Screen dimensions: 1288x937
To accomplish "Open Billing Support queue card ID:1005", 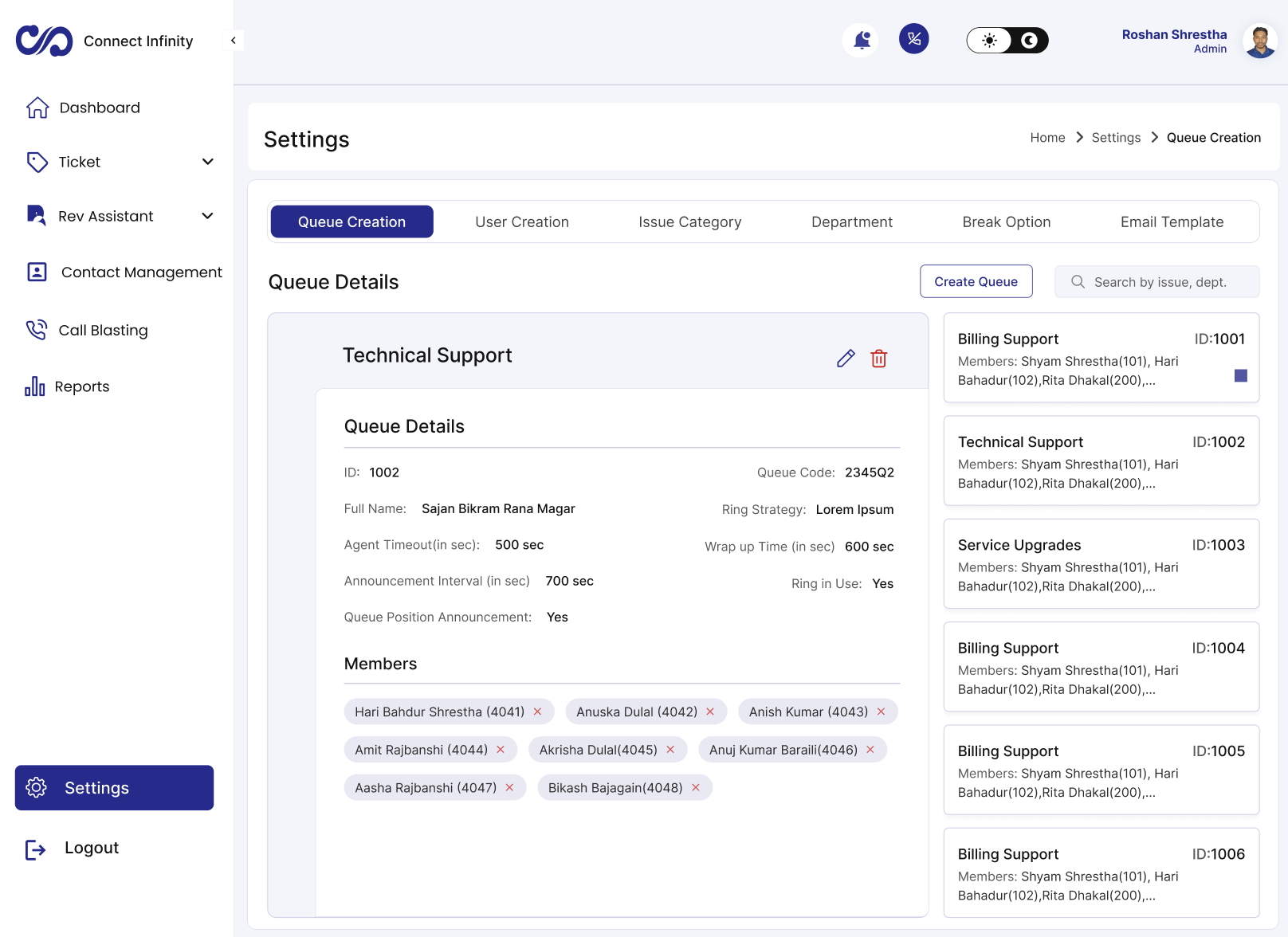I will pos(1101,770).
